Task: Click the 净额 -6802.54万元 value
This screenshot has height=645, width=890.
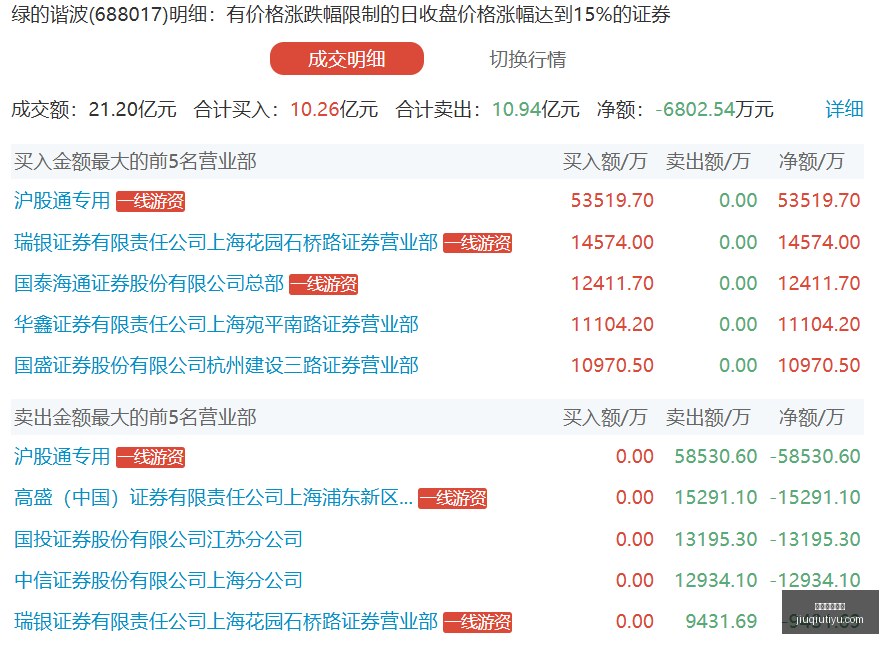Action: pos(714,109)
